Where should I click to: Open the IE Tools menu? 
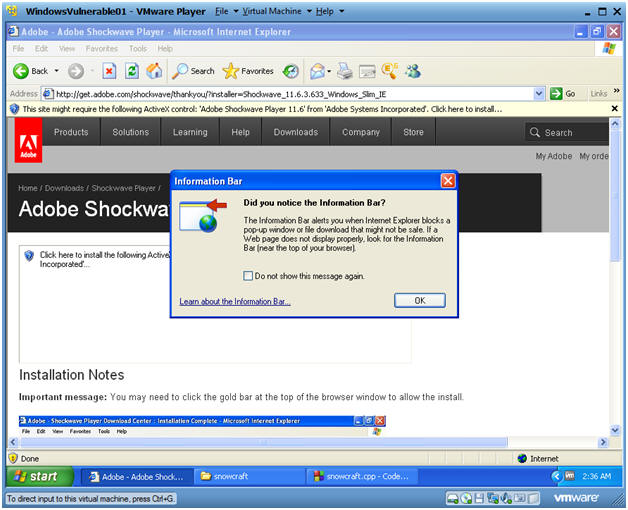click(x=138, y=49)
